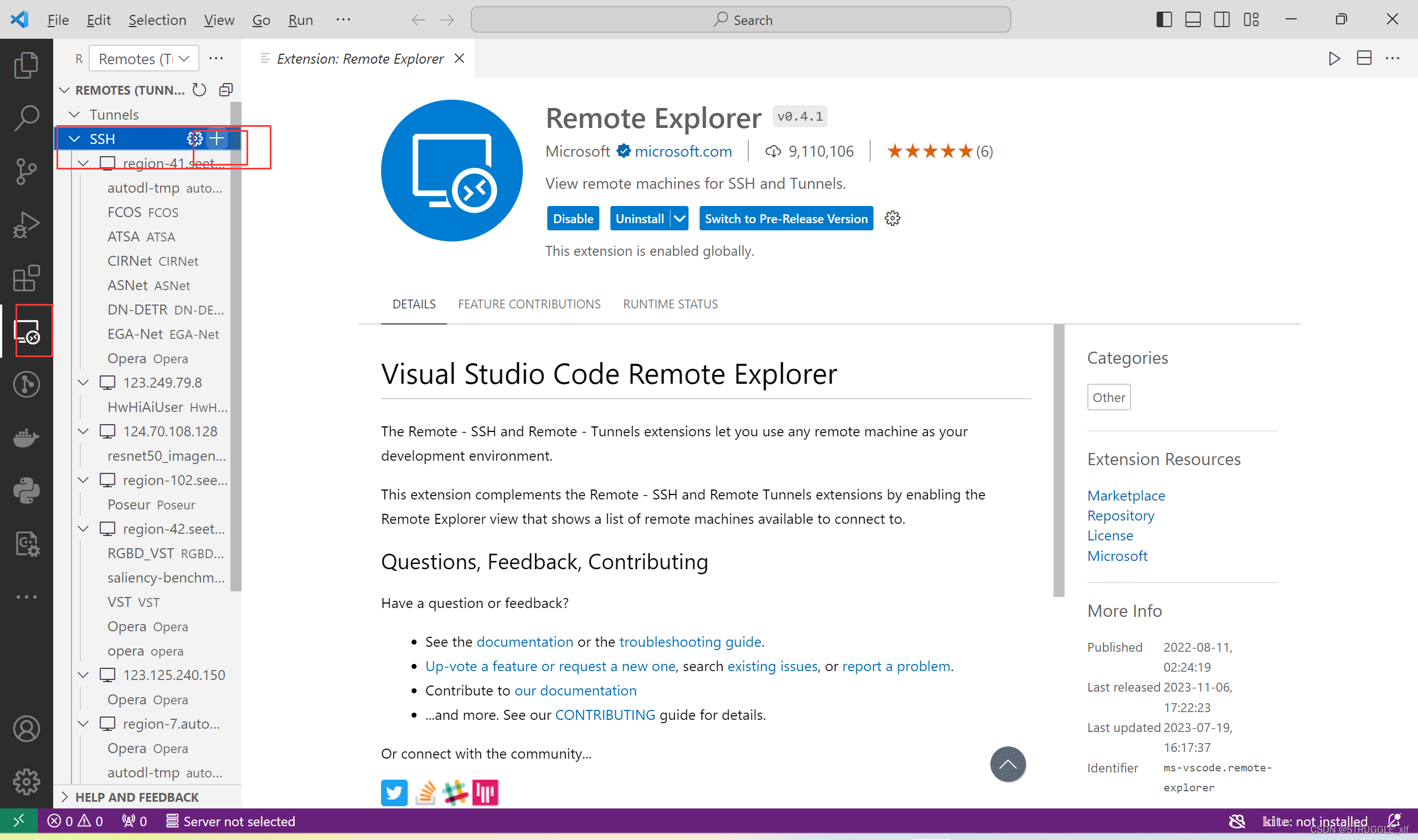Open the Selection menu
The image size is (1418, 840).
157,20
